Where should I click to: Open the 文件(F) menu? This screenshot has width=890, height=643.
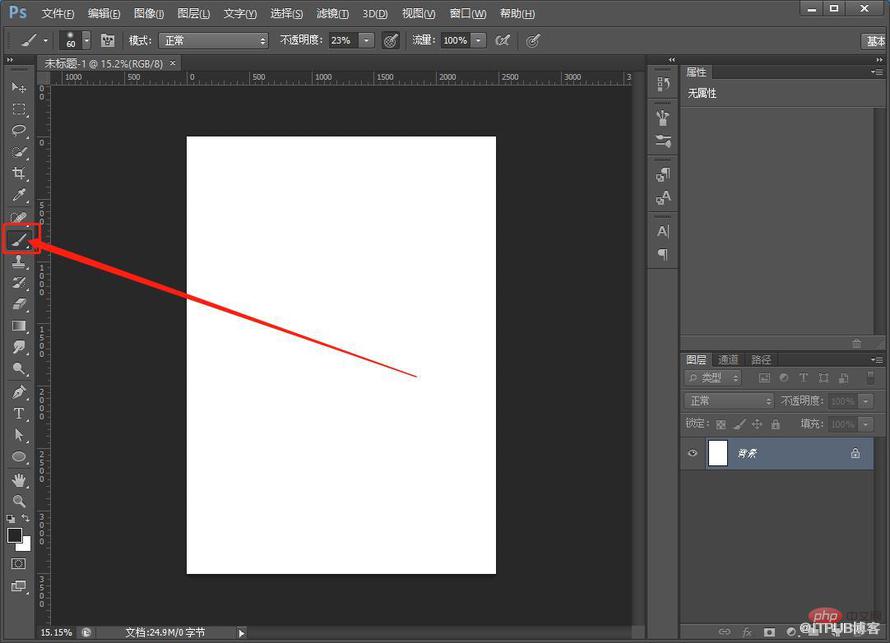58,14
